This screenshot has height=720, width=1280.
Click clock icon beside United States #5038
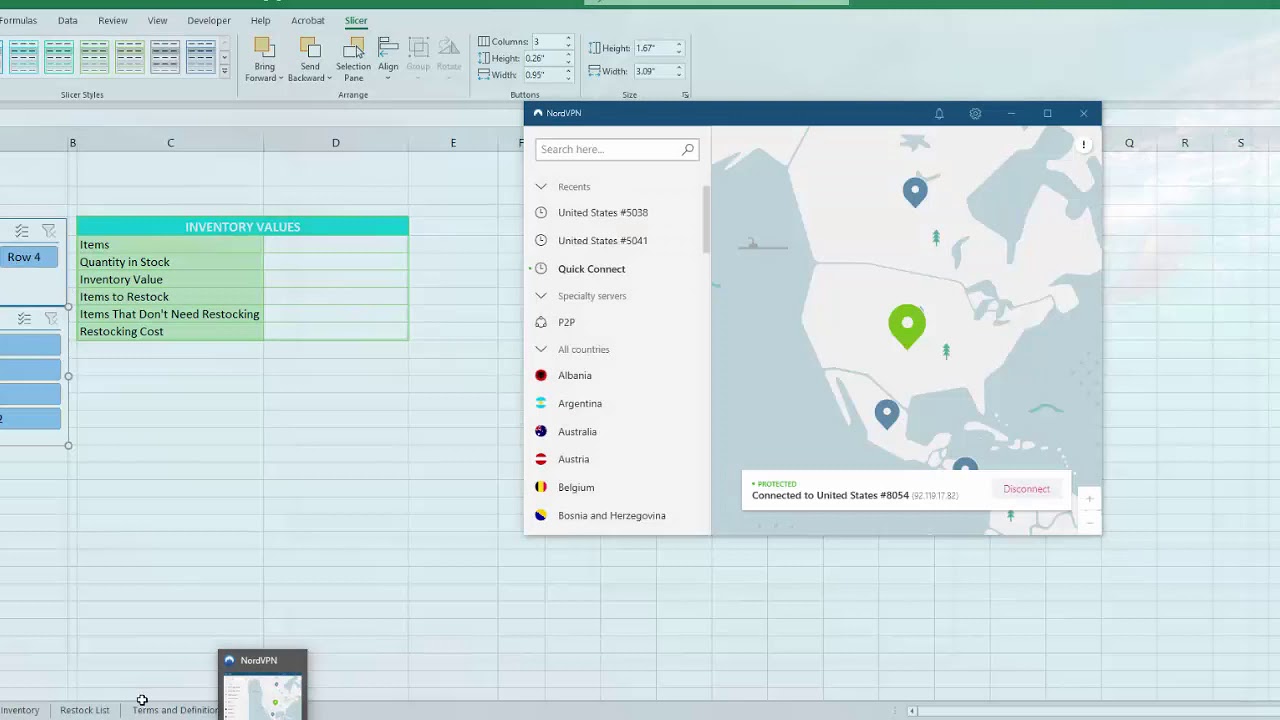tap(541, 212)
